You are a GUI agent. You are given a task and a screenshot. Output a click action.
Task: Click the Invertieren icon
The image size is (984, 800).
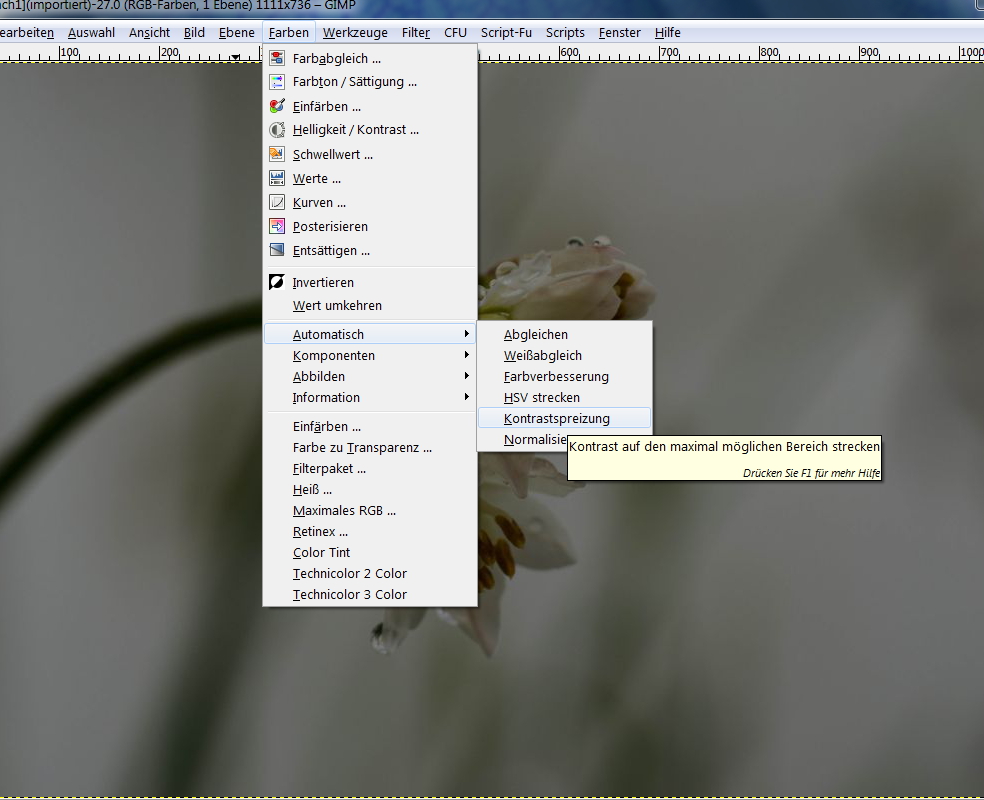277,282
